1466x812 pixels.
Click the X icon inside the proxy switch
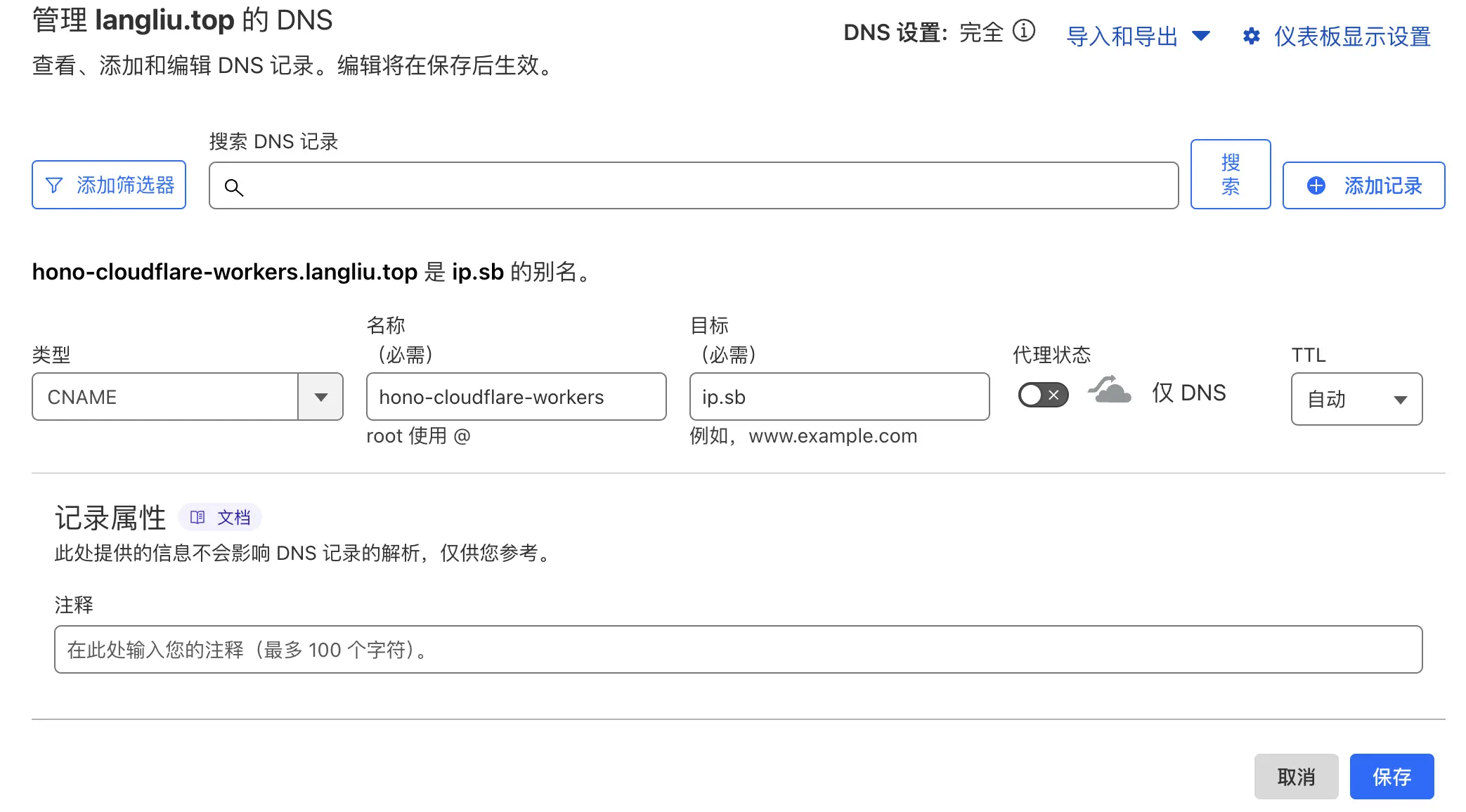pyautogui.click(x=1053, y=395)
